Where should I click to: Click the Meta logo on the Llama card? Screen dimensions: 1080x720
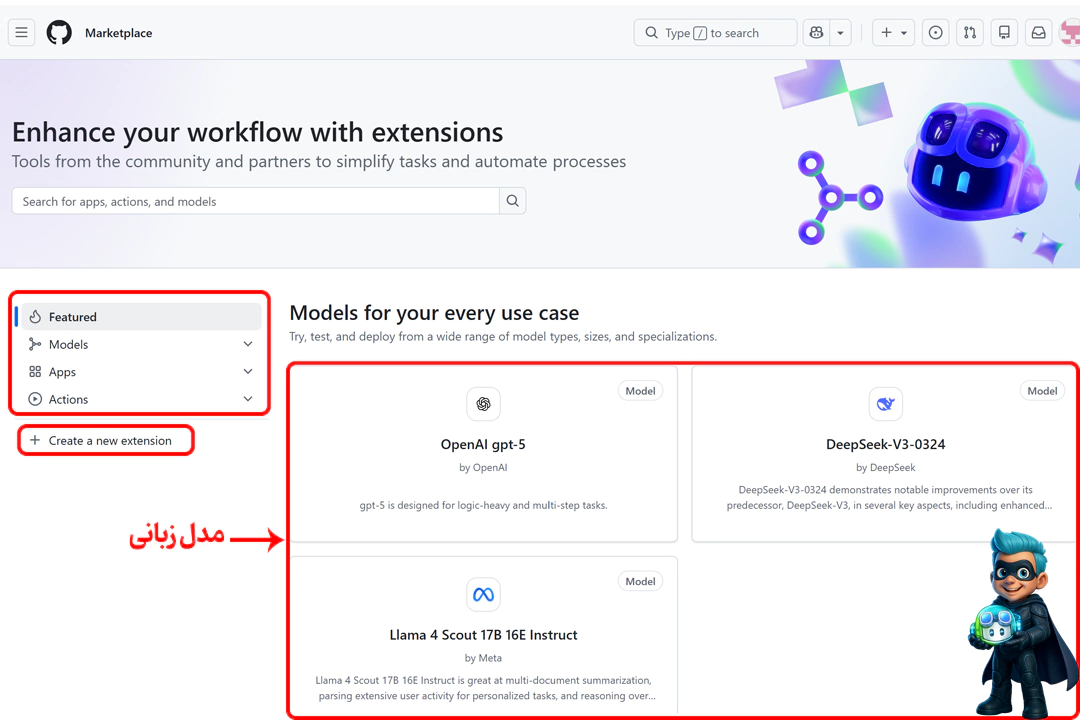pos(483,594)
